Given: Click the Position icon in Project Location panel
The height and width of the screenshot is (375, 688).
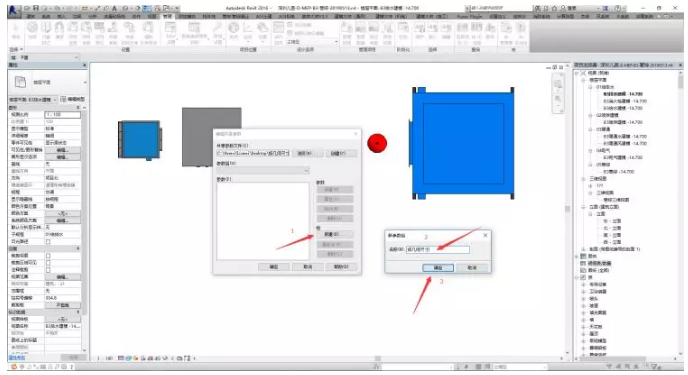Looking at the screenshot, I should pos(262,30).
